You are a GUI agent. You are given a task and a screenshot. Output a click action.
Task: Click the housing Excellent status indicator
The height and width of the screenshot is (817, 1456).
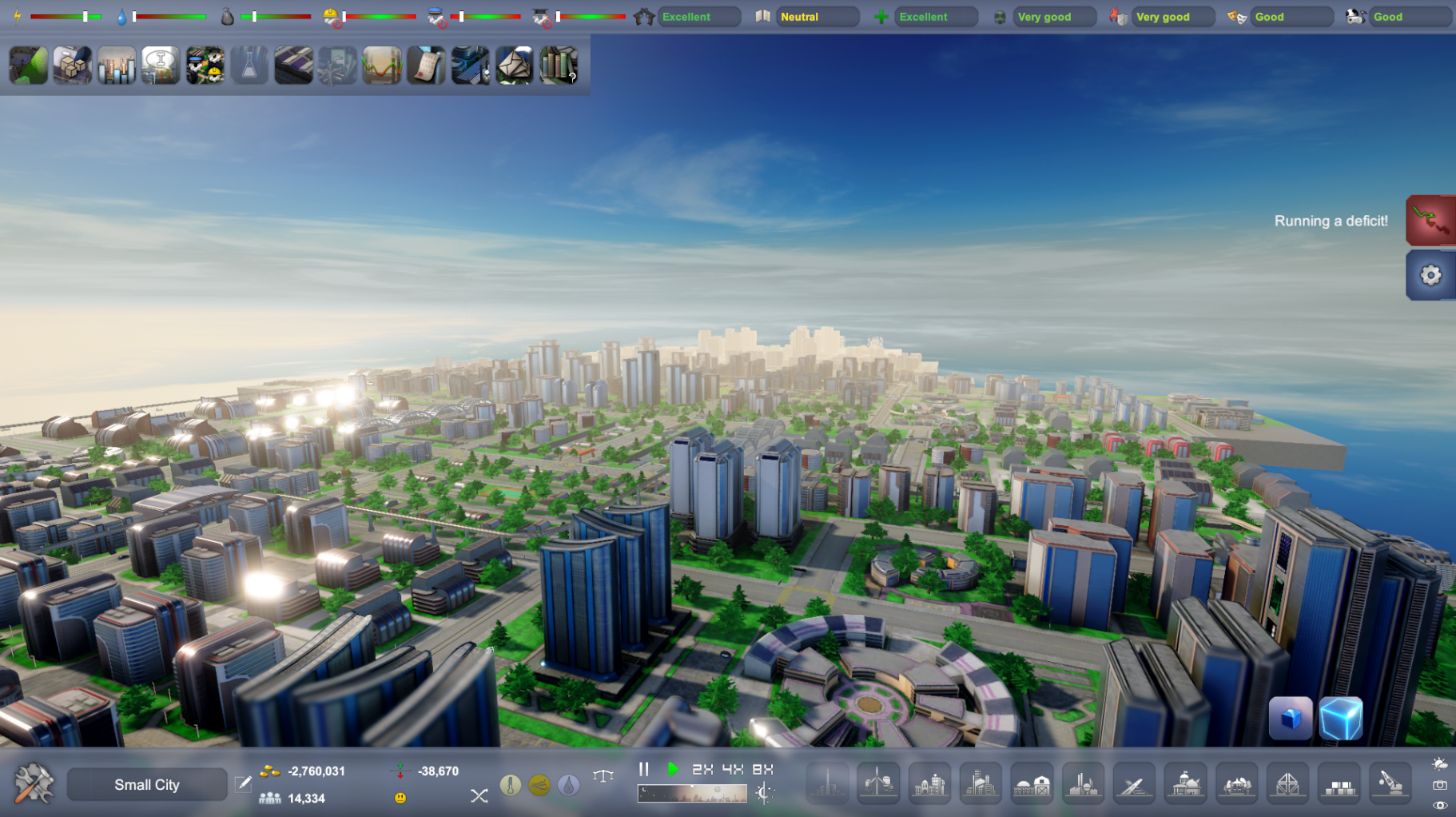click(x=698, y=16)
